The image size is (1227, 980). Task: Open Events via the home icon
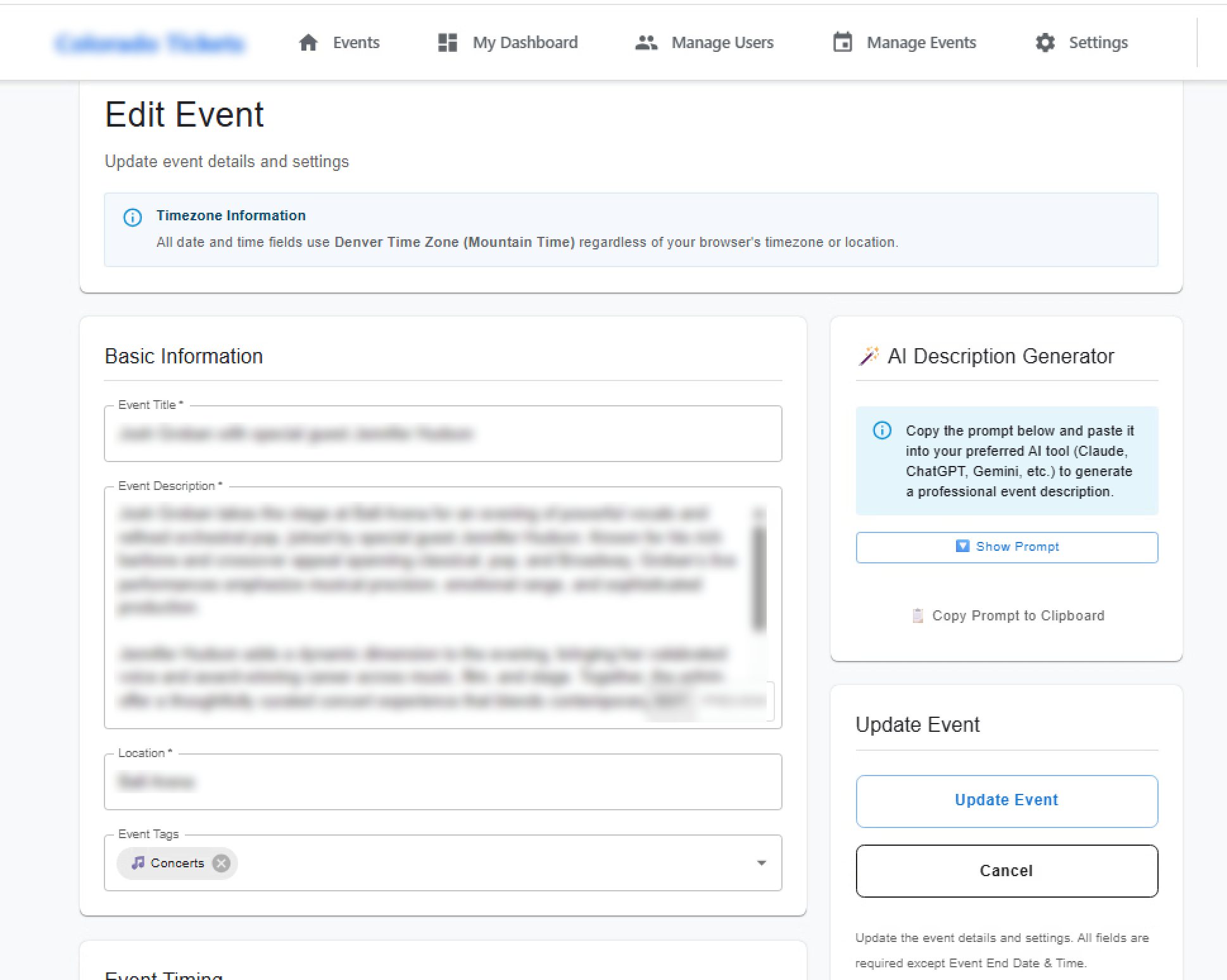[x=309, y=42]
